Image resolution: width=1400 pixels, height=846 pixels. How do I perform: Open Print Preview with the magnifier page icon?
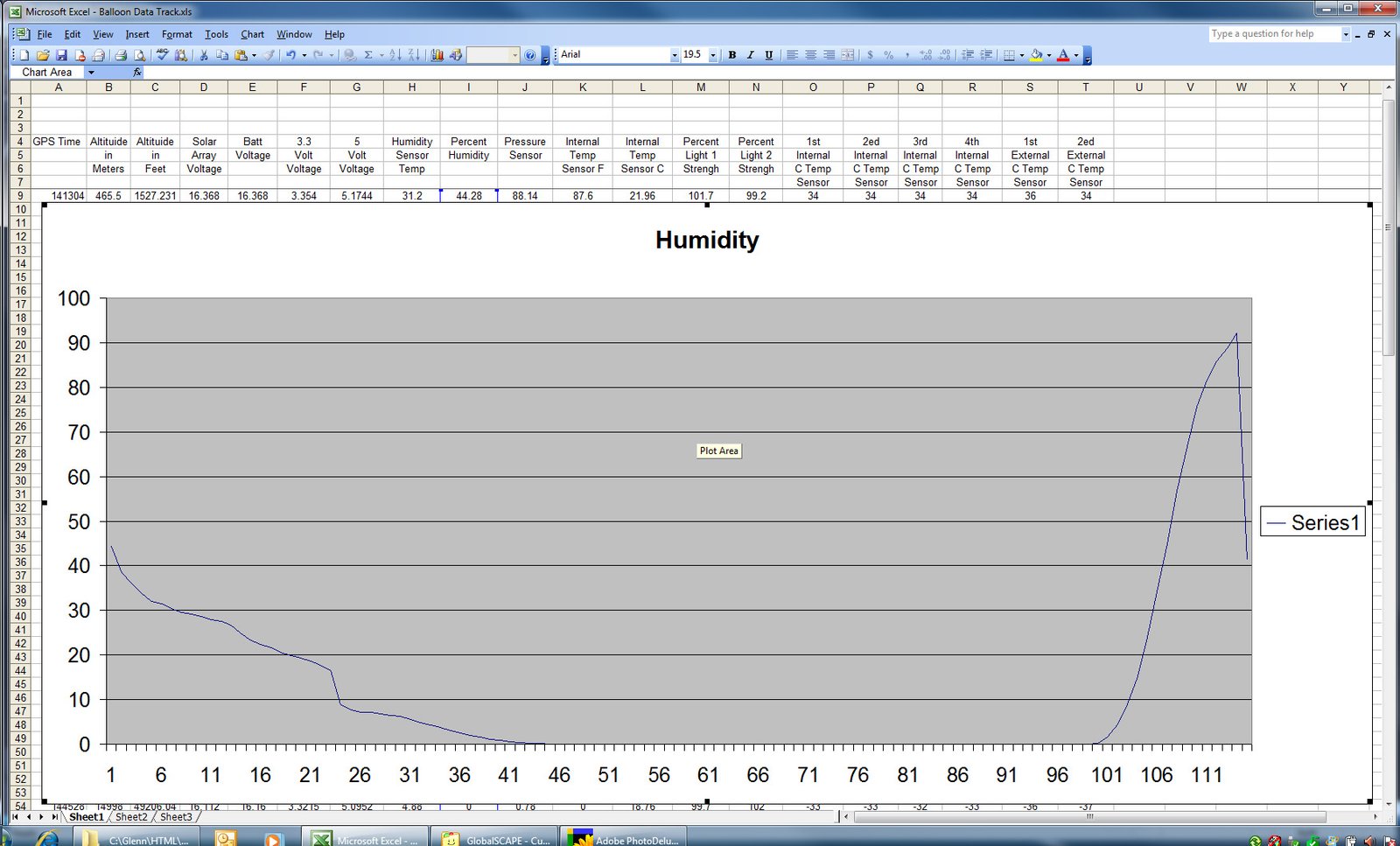(140, 55)
